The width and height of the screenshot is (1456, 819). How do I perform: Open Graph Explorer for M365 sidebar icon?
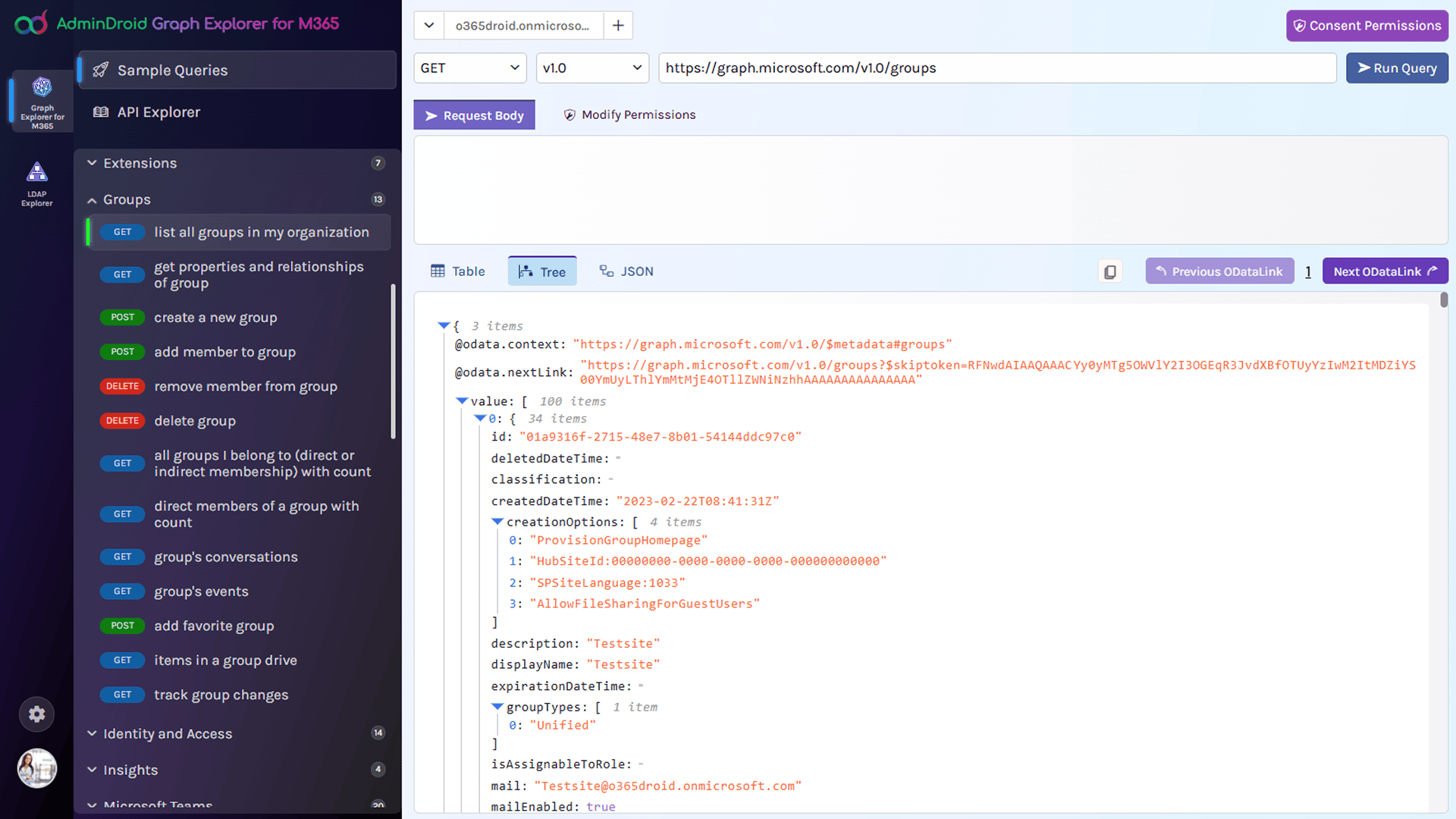tap(42, 101)
